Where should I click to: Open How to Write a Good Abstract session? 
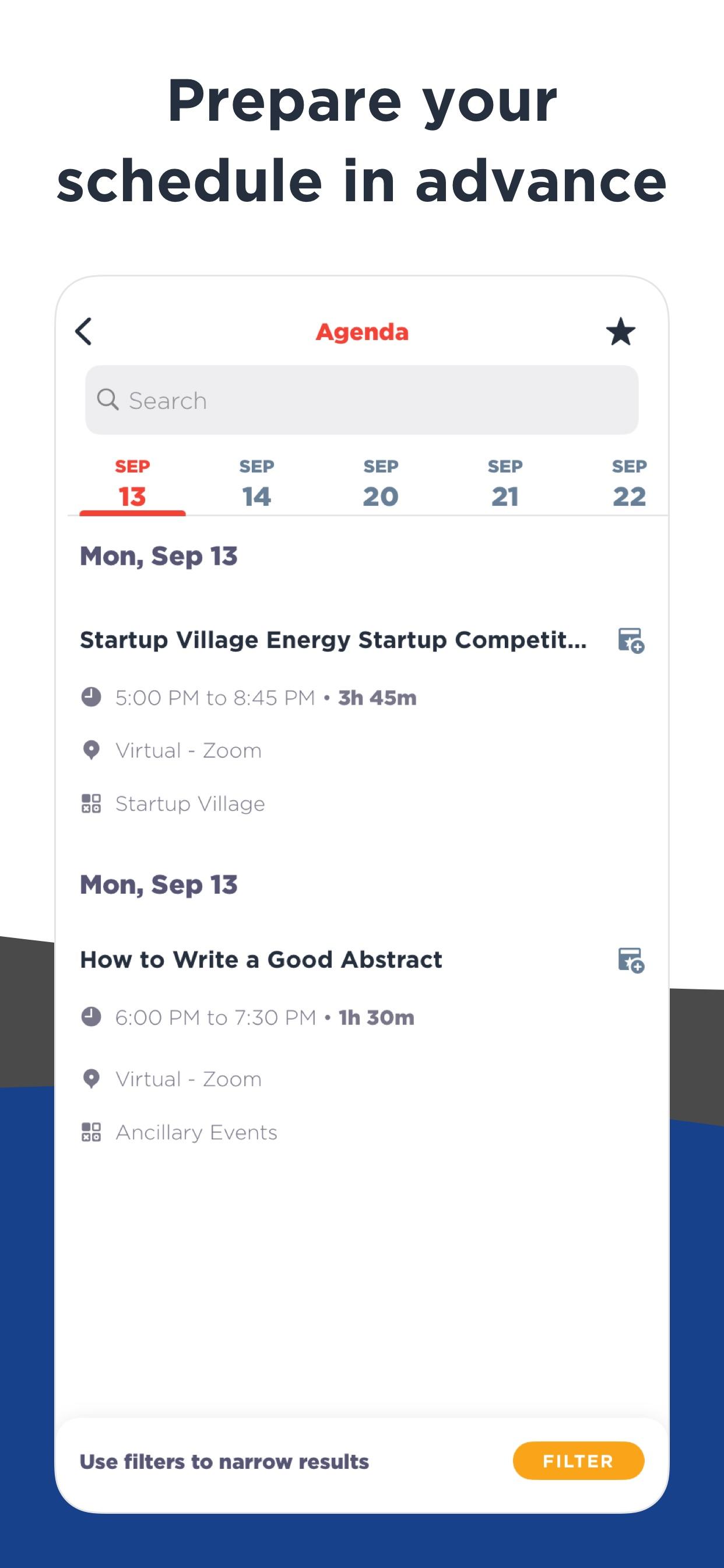pos(261,960)
